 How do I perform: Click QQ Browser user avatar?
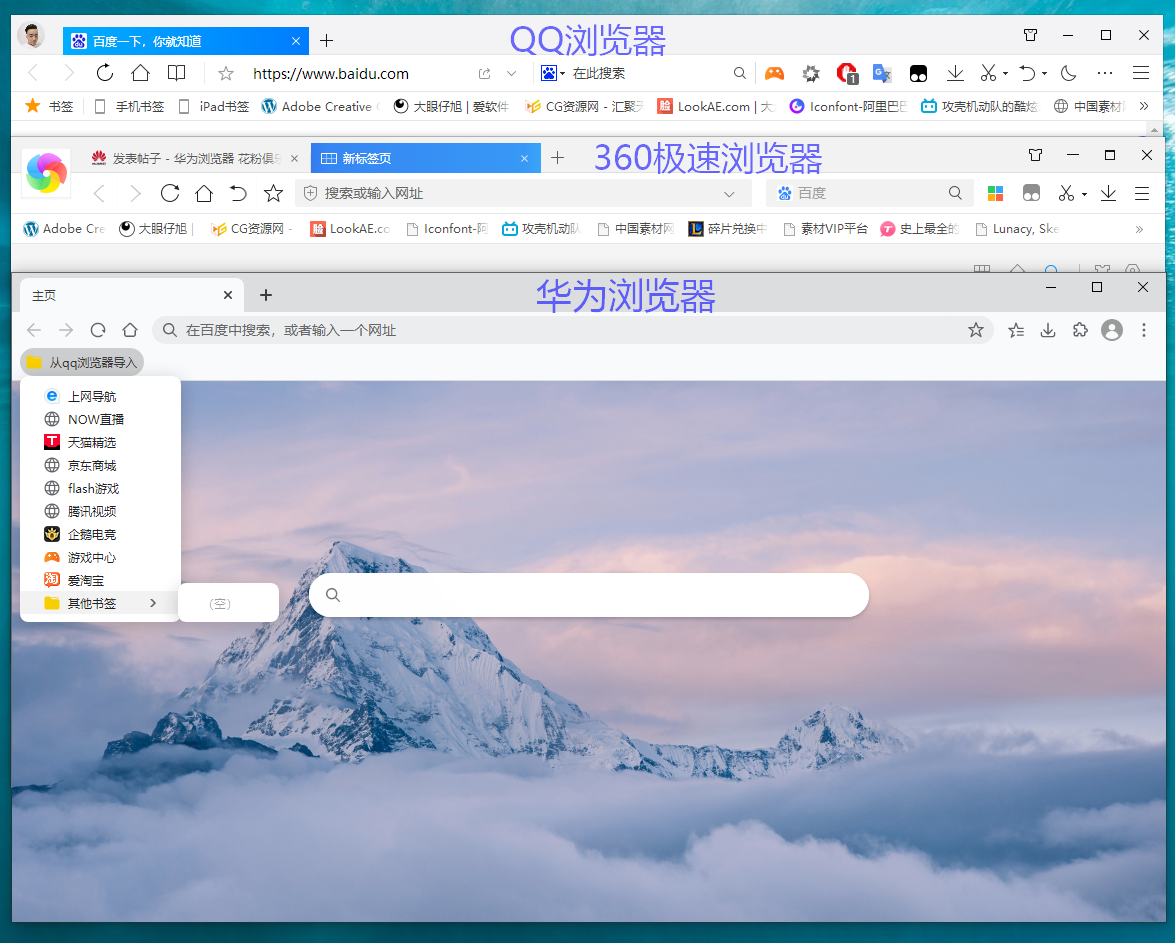pos(31,35)
